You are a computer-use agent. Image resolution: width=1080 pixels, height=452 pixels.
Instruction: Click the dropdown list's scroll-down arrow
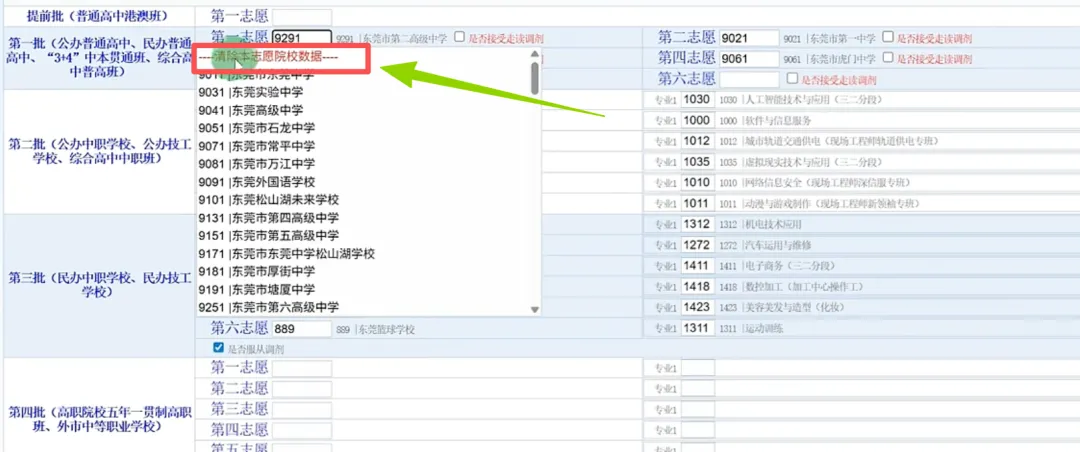[535, 310]
